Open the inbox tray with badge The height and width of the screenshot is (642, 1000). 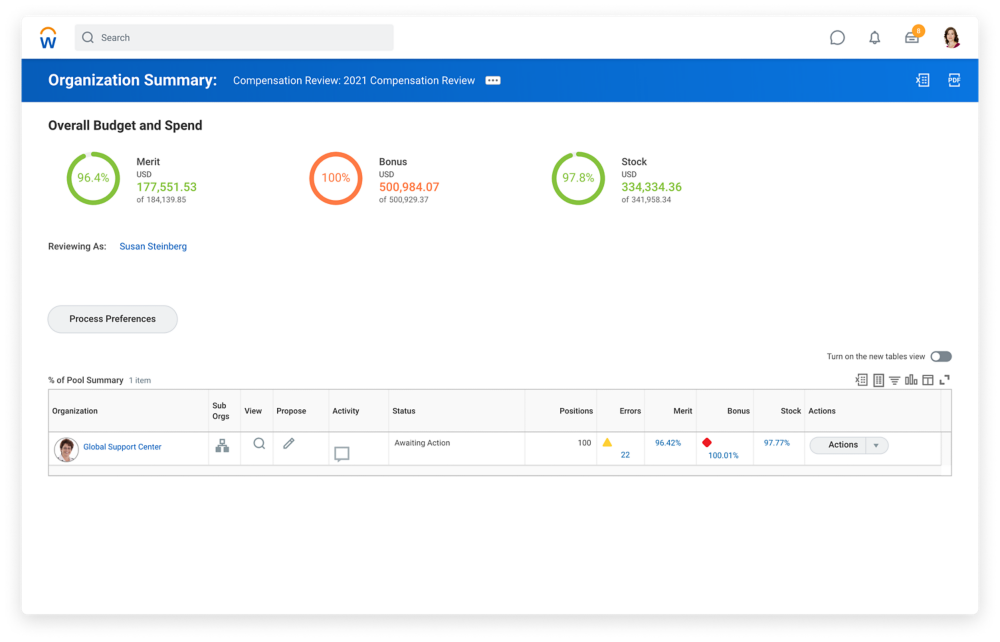point(912,38)
